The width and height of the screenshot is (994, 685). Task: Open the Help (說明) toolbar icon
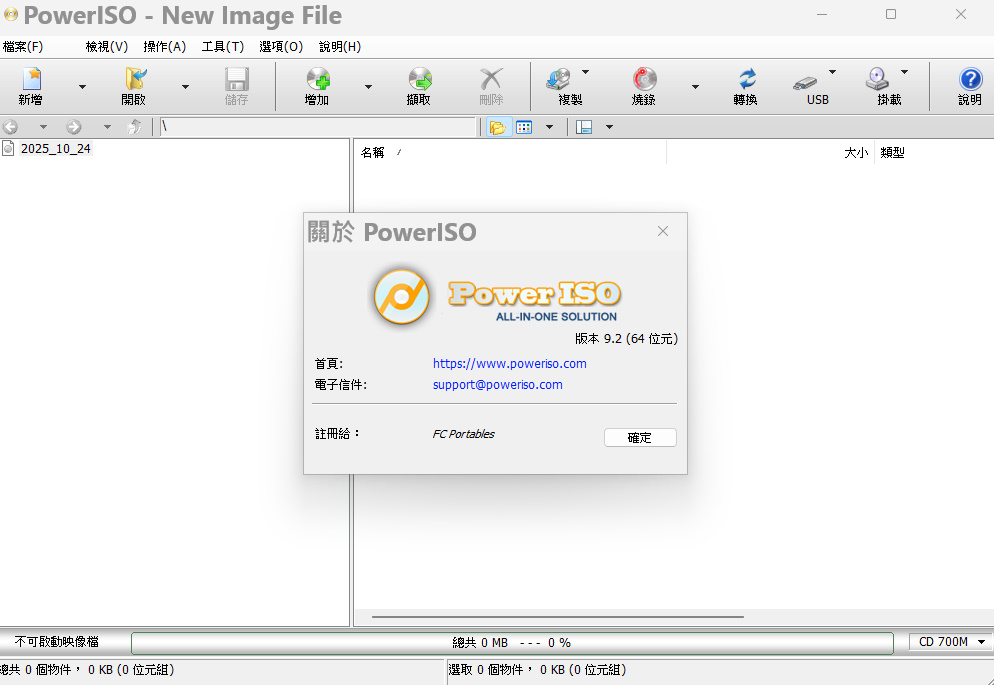969,80
